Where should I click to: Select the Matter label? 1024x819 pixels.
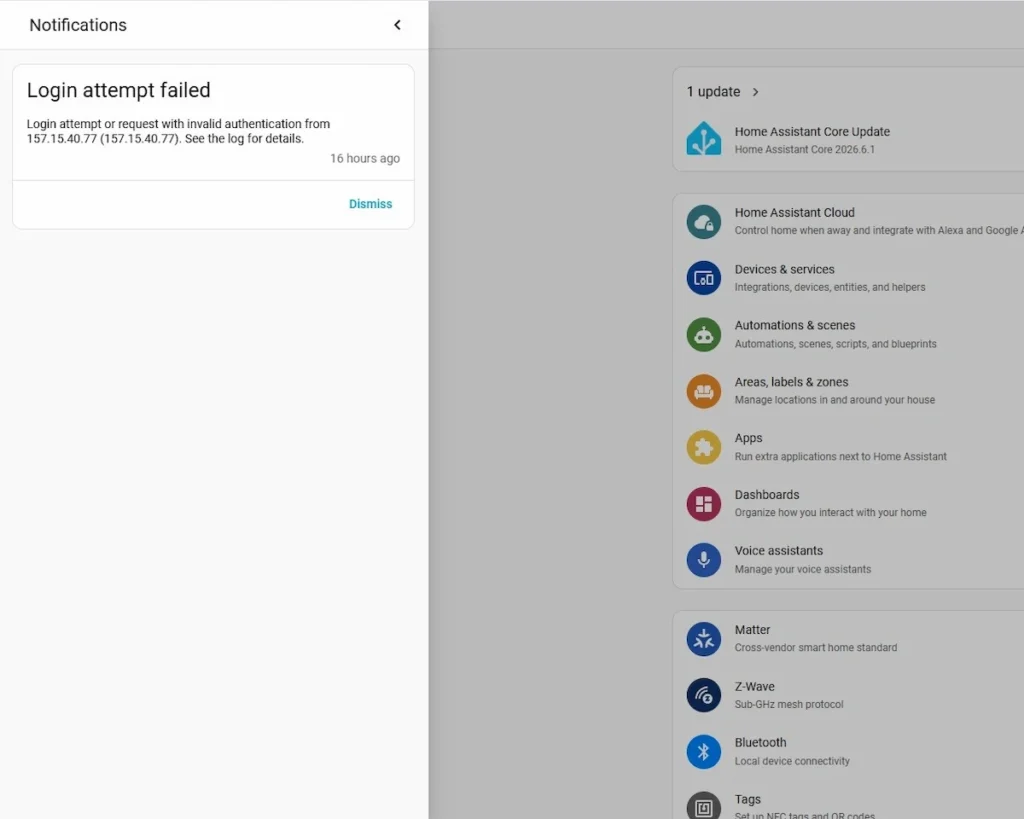(x=752, y=630)
